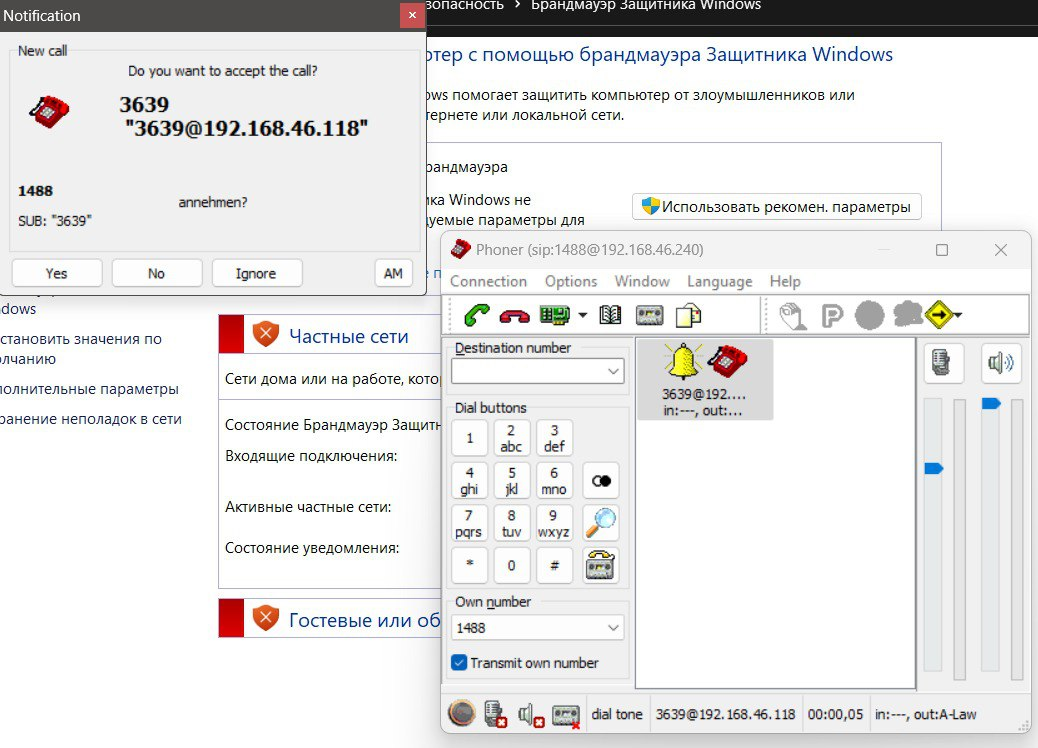This screenshot has height=748, width=1038.
Task: Click Использовать рекомен. параметры button
Action: [x=777, y=207]
